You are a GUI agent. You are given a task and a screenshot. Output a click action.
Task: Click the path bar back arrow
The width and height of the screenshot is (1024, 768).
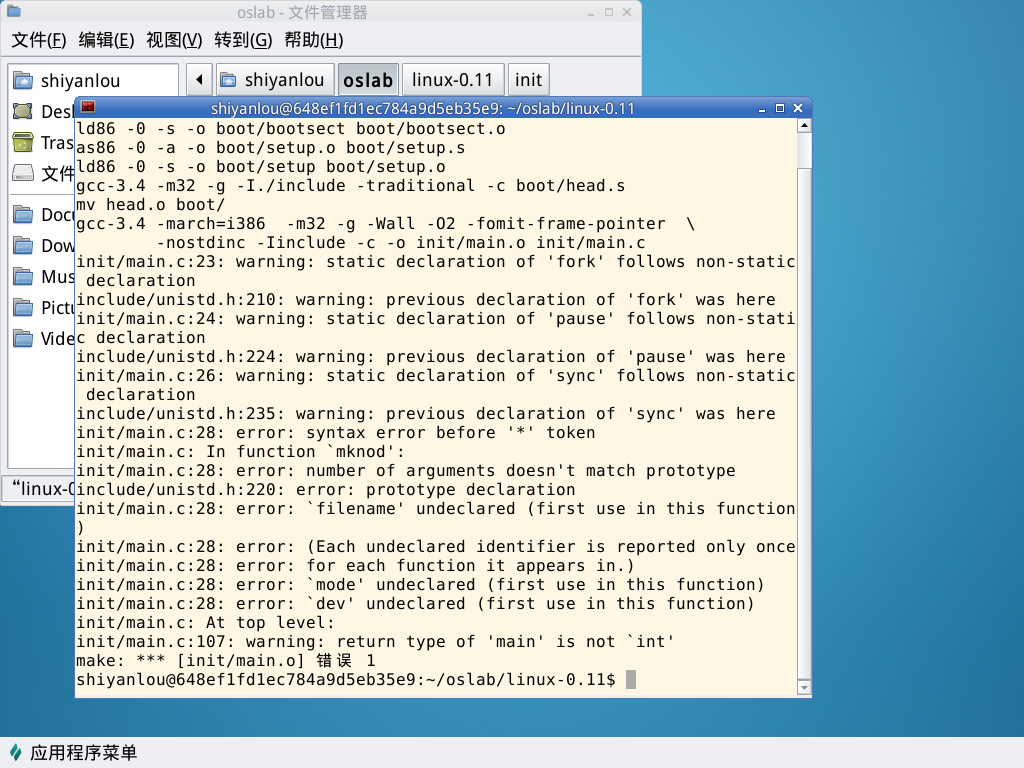(199, 80)
